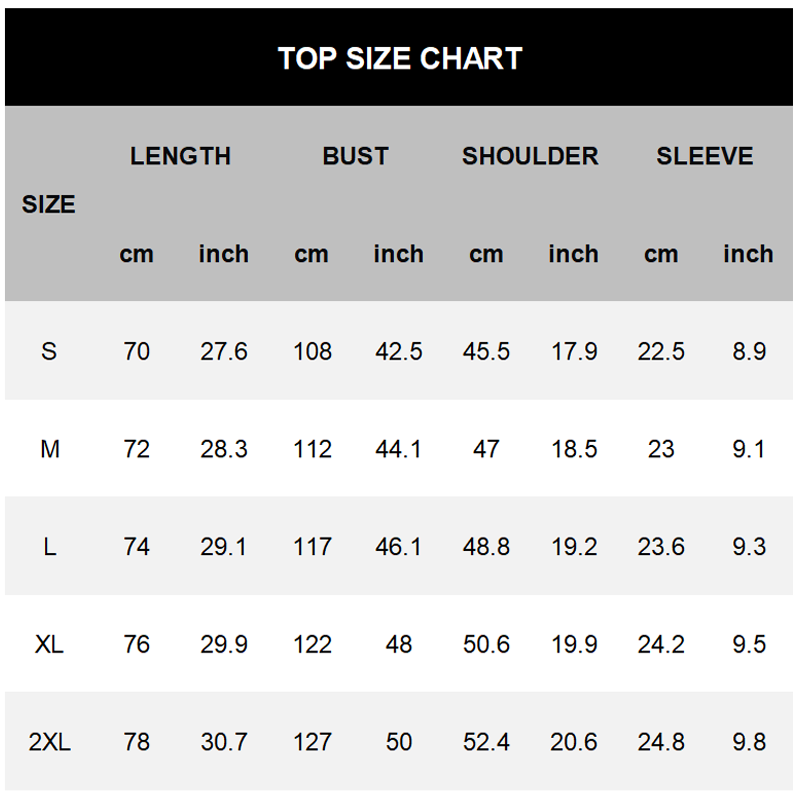Select the LENGTH column header
This screenshot has height=800, width=800.
click(x=181, y=156)
